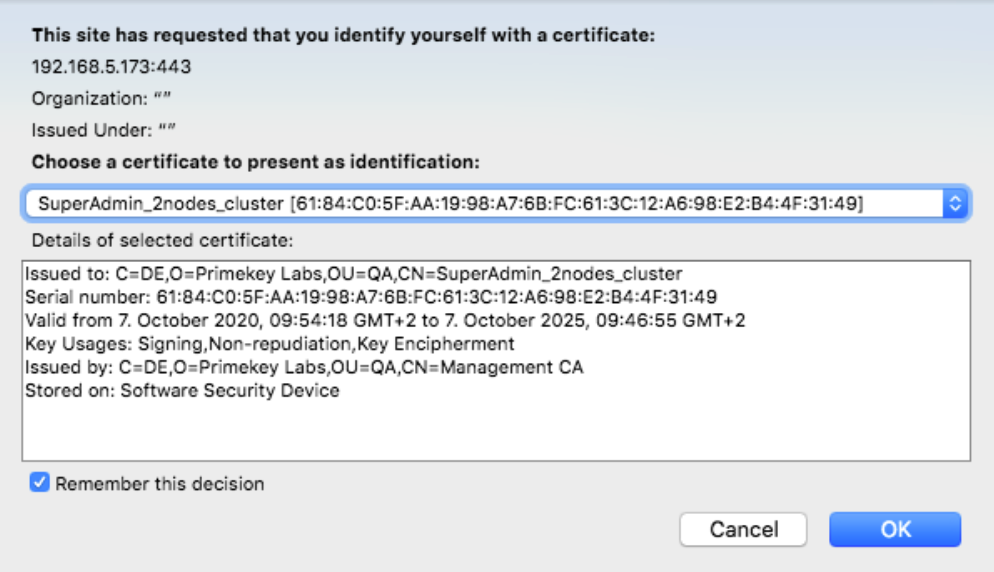The width and height of the screenshot is (994, 572).
Task: Click the empty area of the details box
Action: tap(495, 430)
